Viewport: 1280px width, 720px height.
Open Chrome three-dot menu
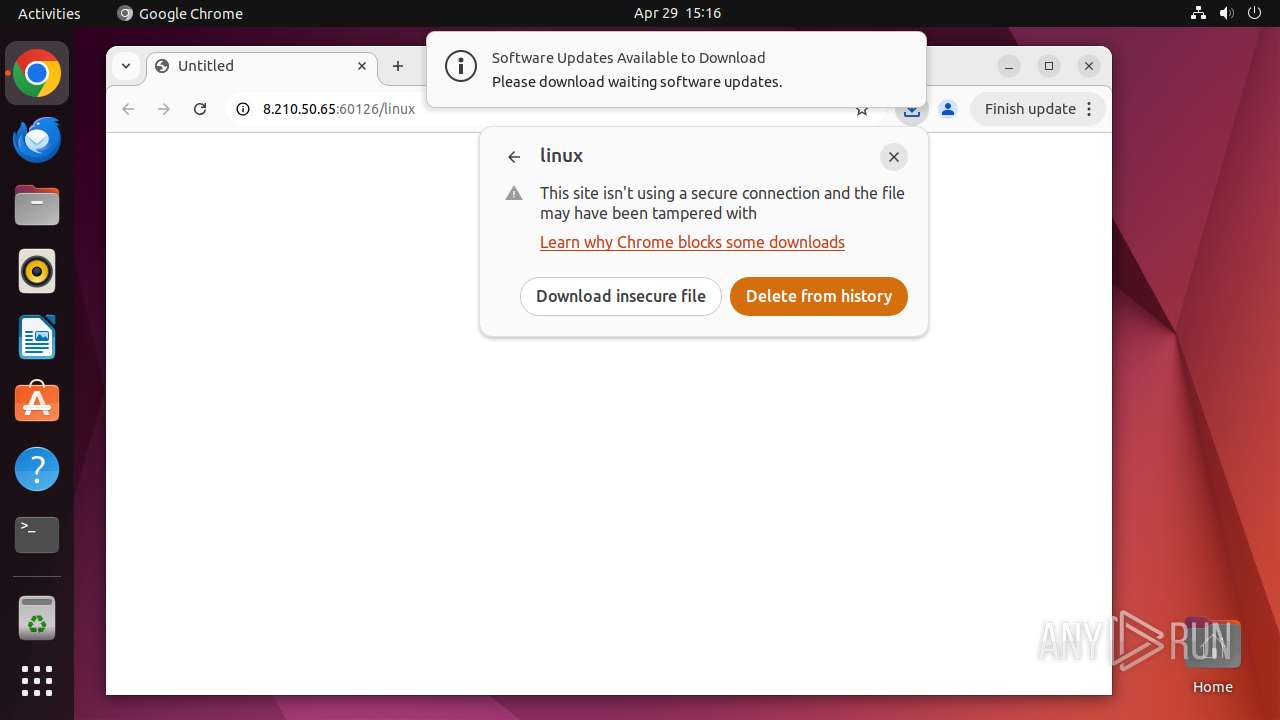coord(1089,109)
